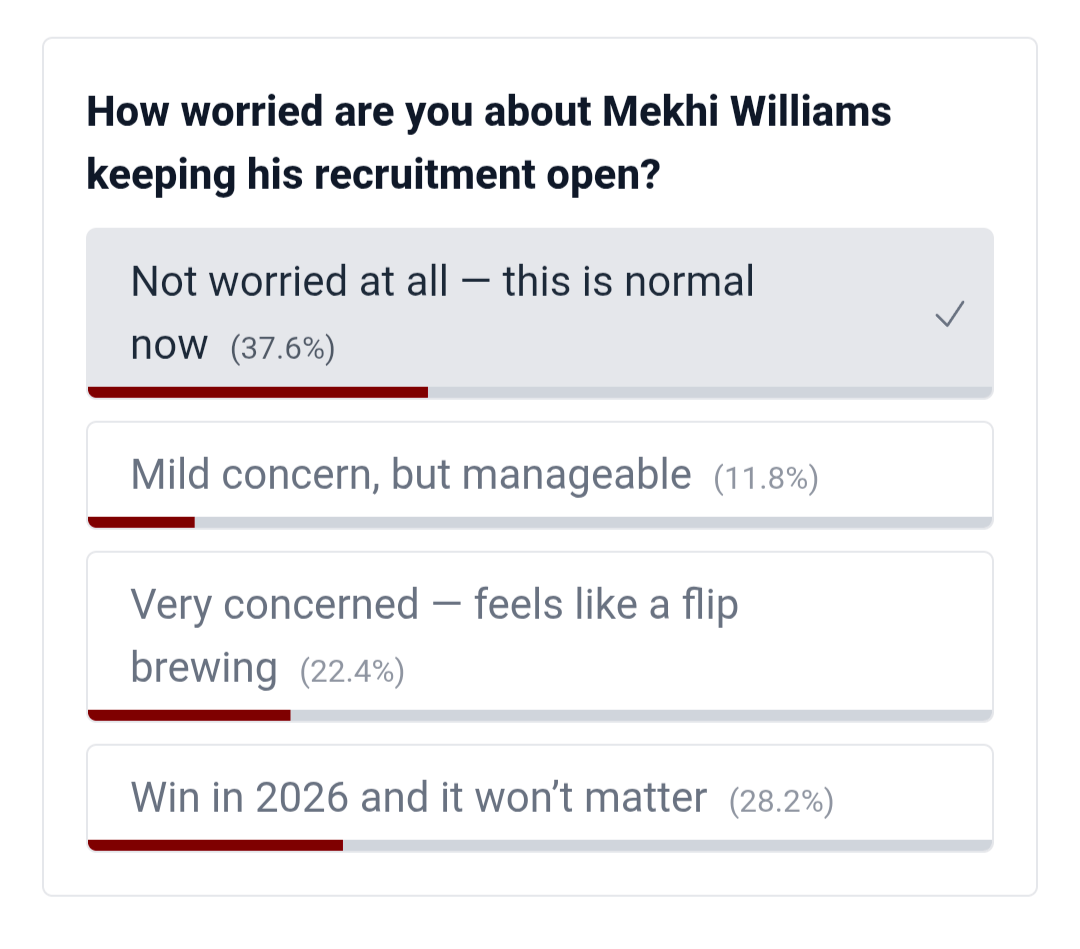Click the poll question heading
Viewport: 1080px width, 949px height.
click(489, 143)
